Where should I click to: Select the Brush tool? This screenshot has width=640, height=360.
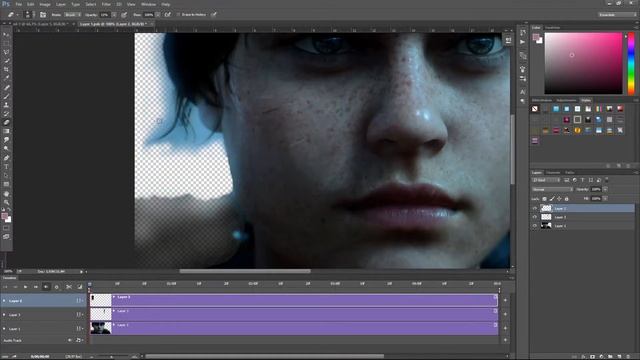pyautogui.click(x=6, y=96)
